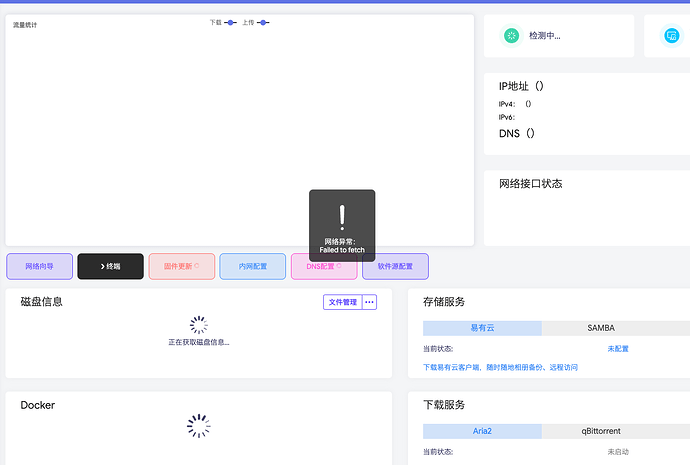Open the three-dot menu in disk info

click(x=369, y=302)
